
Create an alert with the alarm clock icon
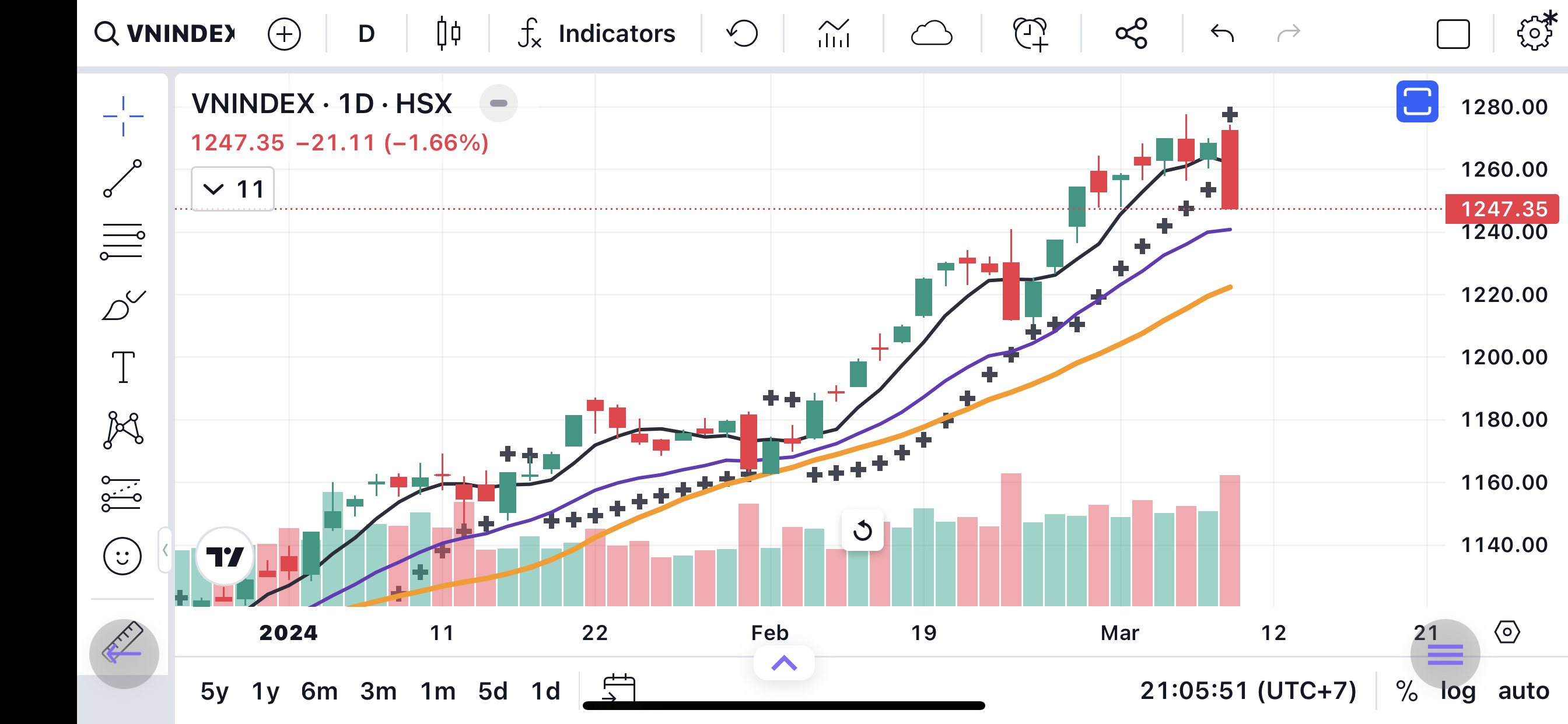click(x=1031, y=33)
